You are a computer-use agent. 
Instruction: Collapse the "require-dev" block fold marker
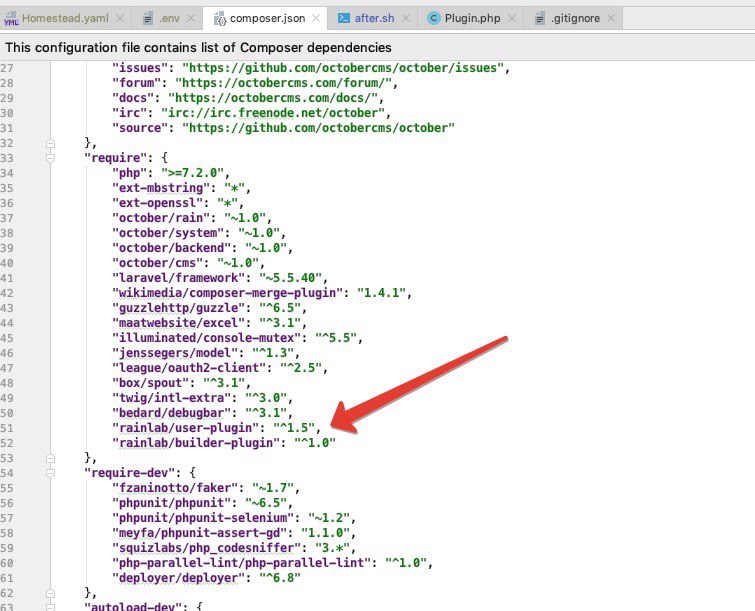[x=50, y=473]
